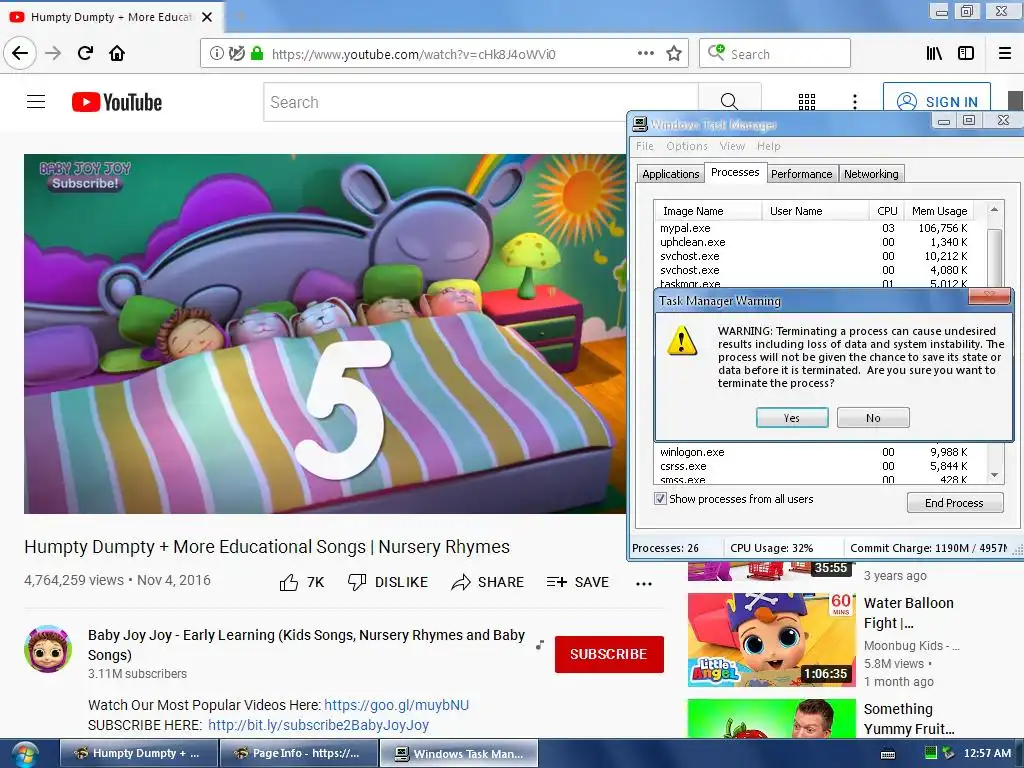Open more actions ellipsis under the video
Screen dimensions: 1024x768
click(644, 584)
